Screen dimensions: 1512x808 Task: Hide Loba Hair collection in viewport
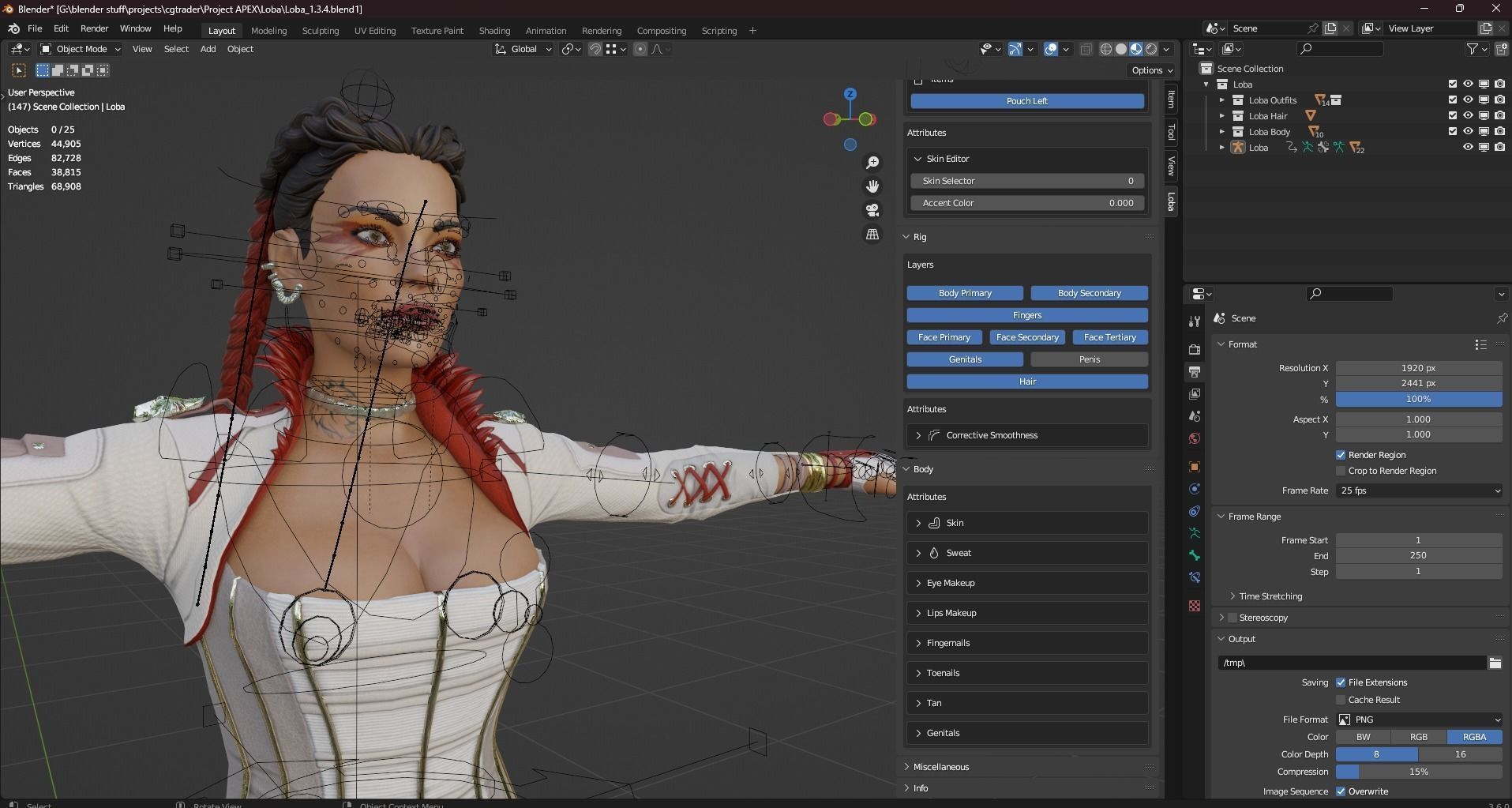[1468, 116]
